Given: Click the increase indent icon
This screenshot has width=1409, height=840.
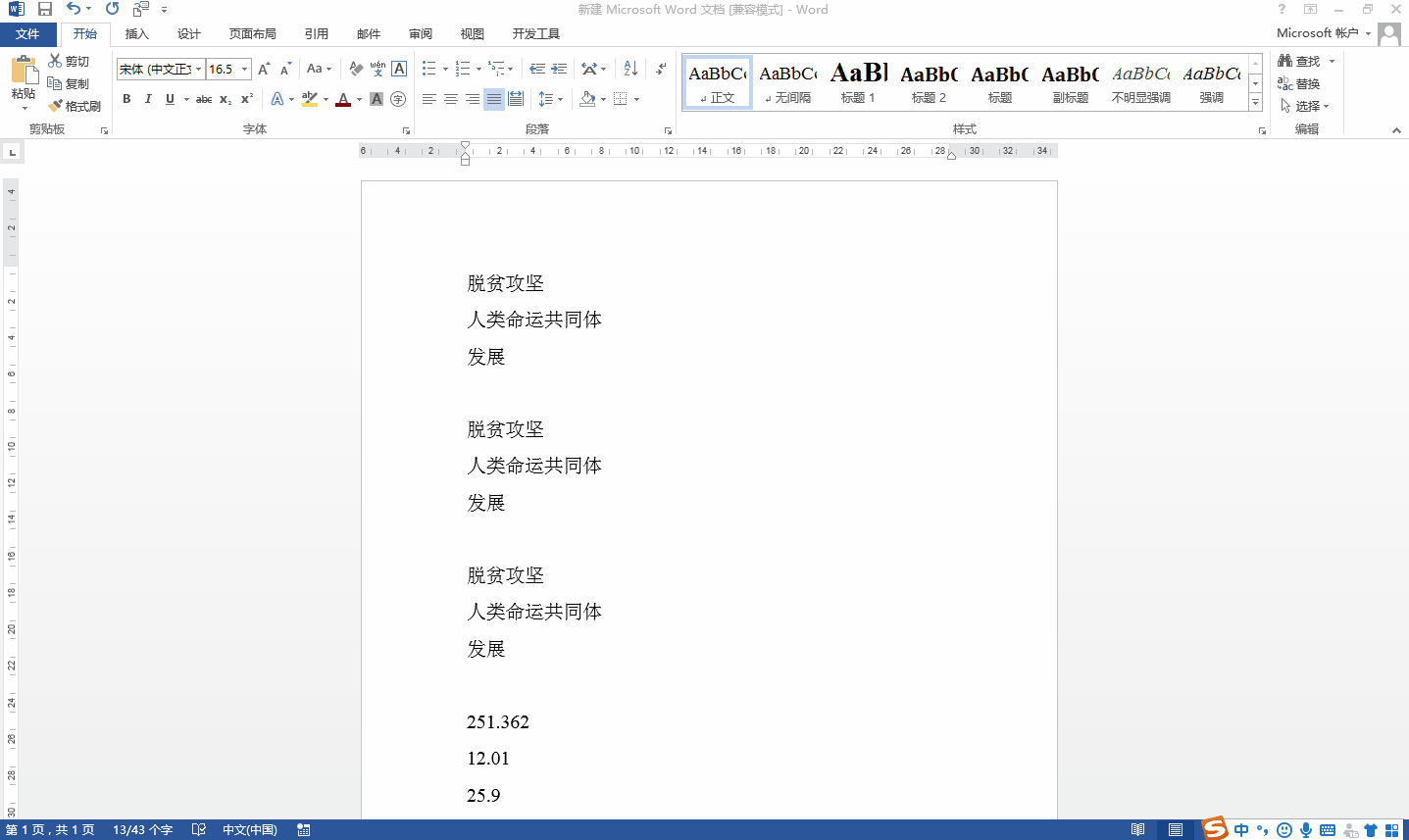Looking at the screenshot, I should pyautogui.click(x=559, y=69).
